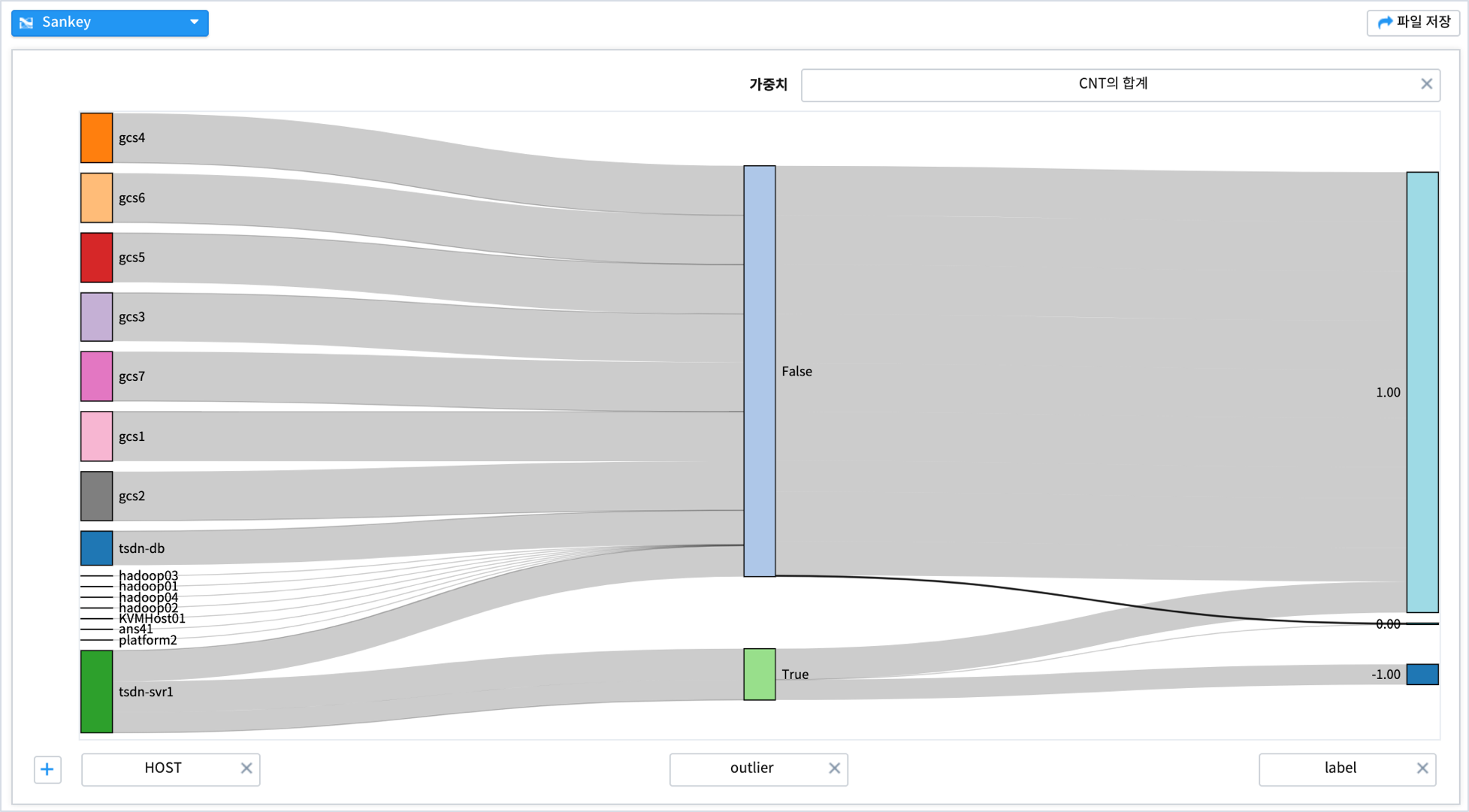Remove the HOST dimension with X
The width and height of the screenshot is (1469, 812).
(x=246, y=768)
